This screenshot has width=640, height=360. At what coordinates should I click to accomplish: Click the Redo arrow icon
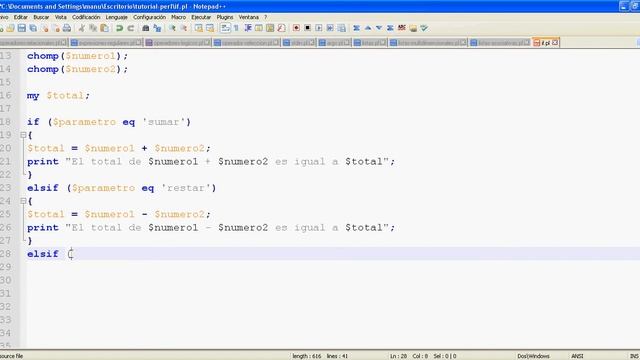tap(131, 28)
